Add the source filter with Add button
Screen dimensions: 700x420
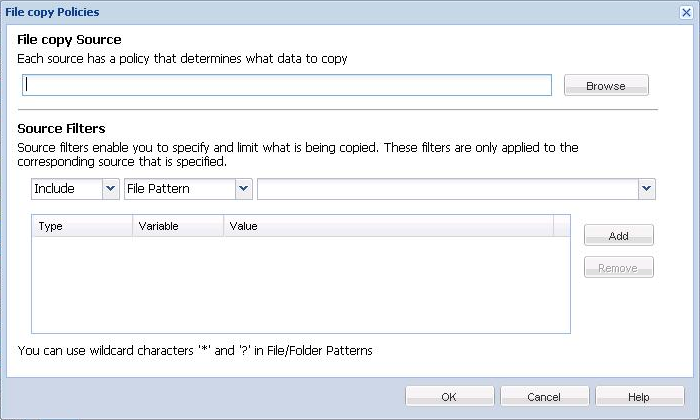(618, 236)
